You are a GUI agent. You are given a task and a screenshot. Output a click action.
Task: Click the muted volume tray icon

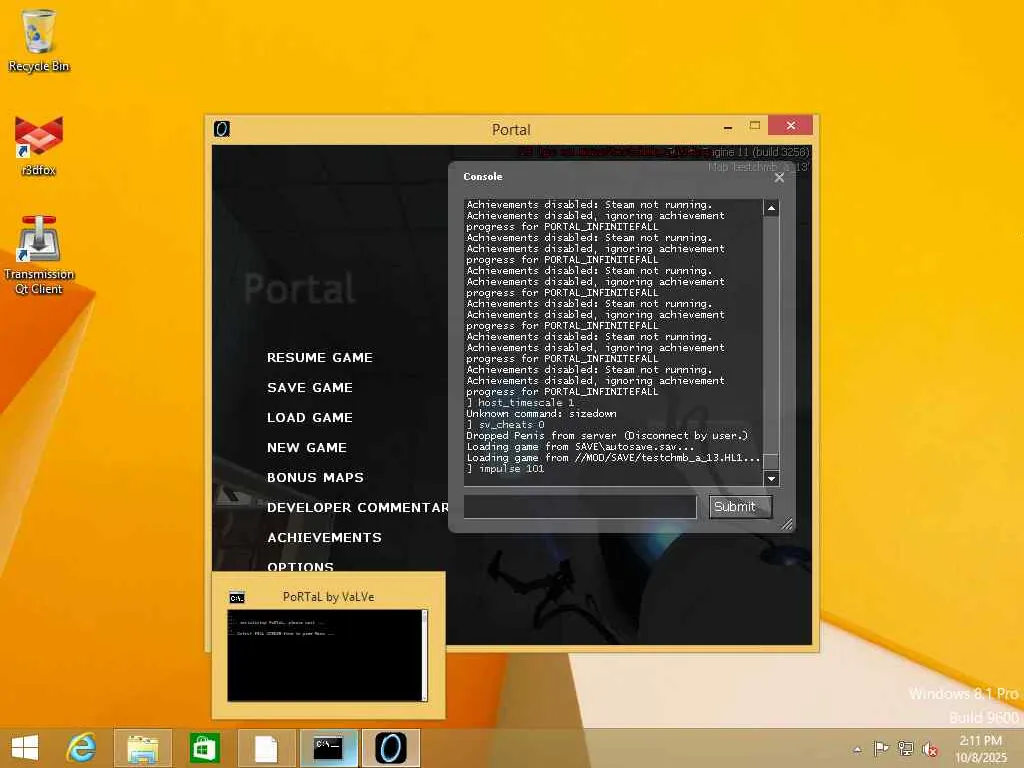click(x=930, y=748)
